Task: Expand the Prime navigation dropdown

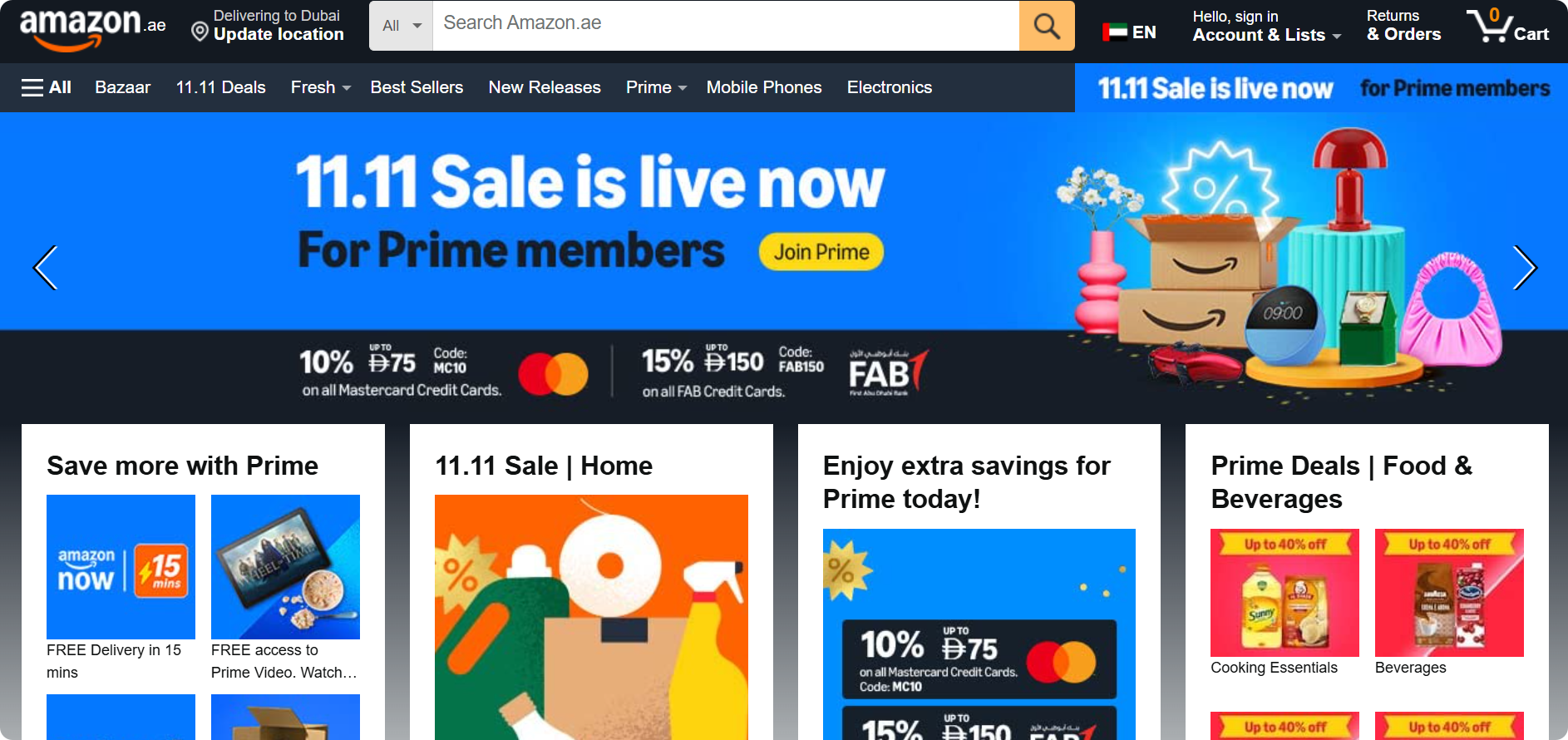Action: coord(656,87)
